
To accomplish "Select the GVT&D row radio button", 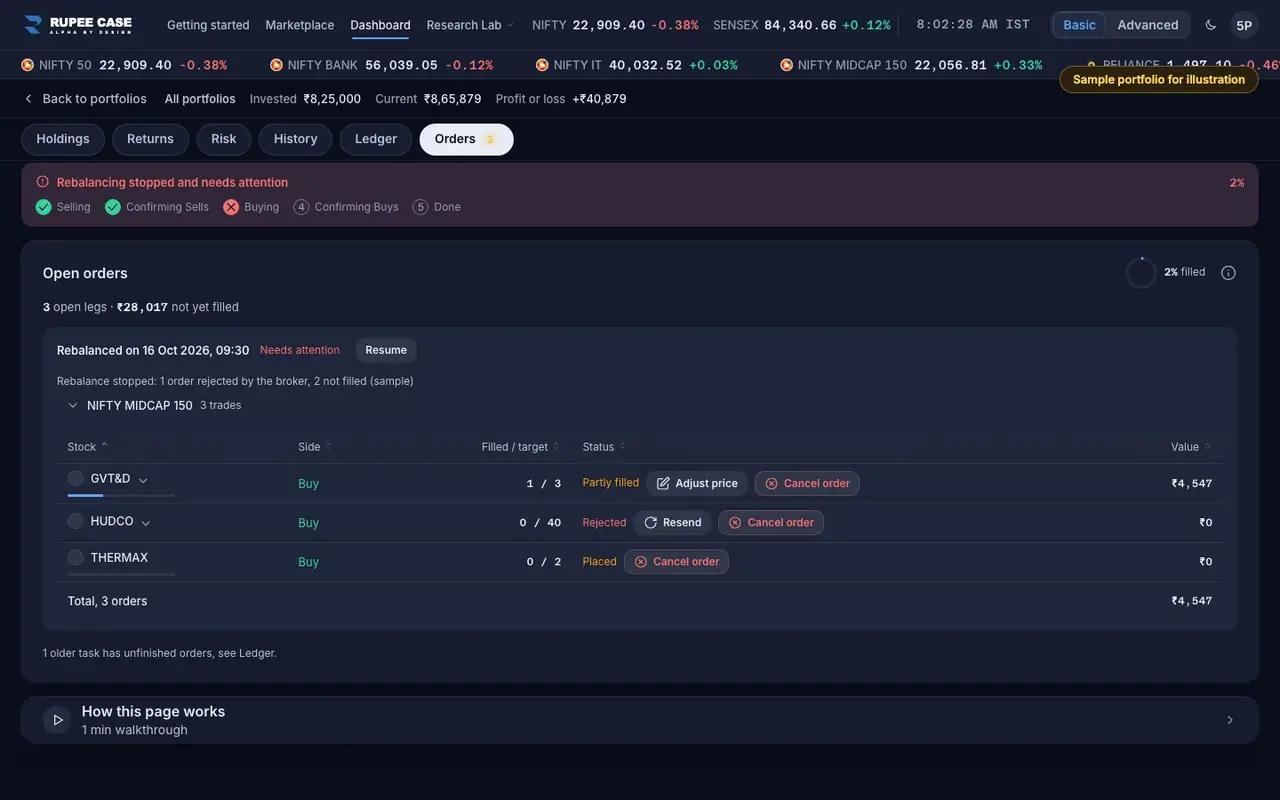I will (75, 479).
